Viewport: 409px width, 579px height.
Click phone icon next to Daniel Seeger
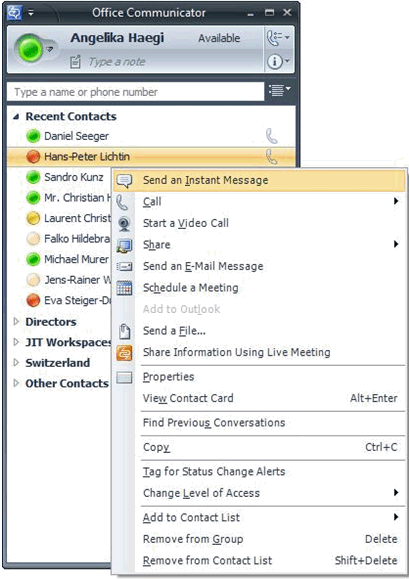pos(271,136)
